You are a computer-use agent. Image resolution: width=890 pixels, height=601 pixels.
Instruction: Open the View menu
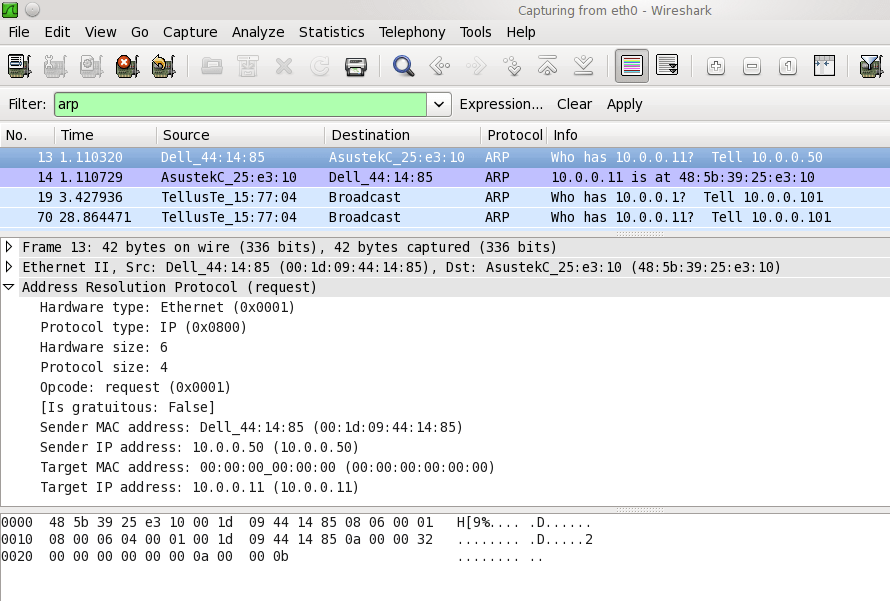[x=100, y=32]
